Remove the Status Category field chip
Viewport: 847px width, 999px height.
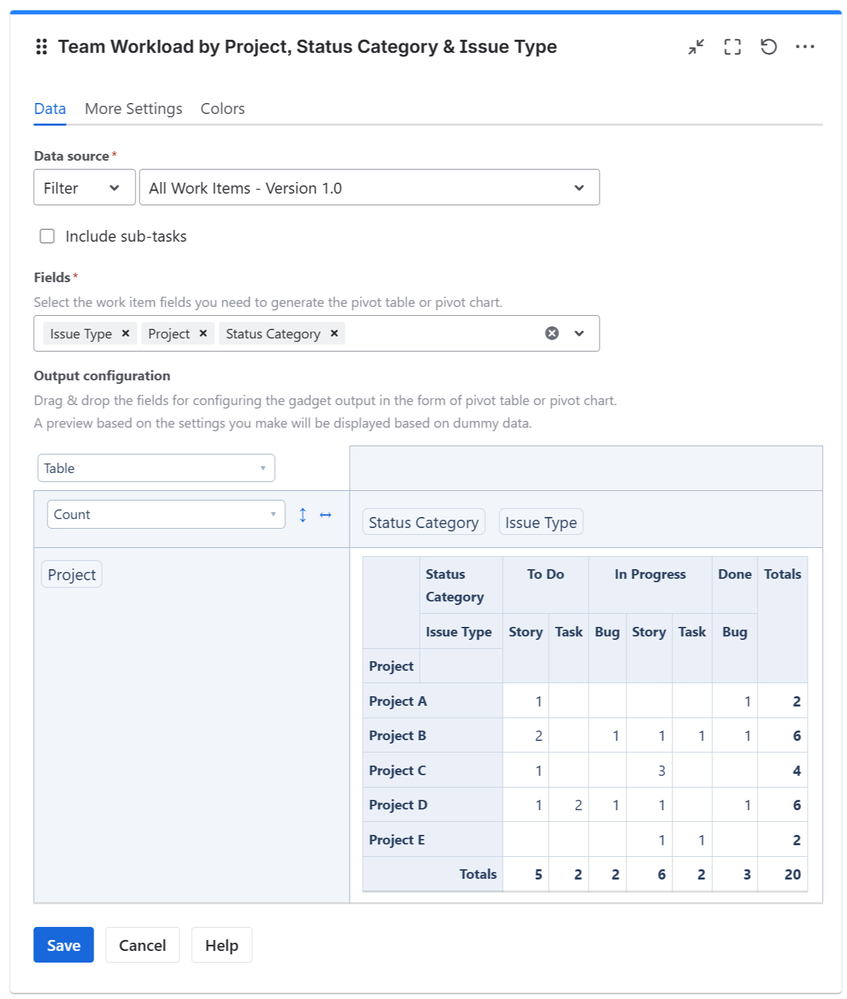[334, 333]
